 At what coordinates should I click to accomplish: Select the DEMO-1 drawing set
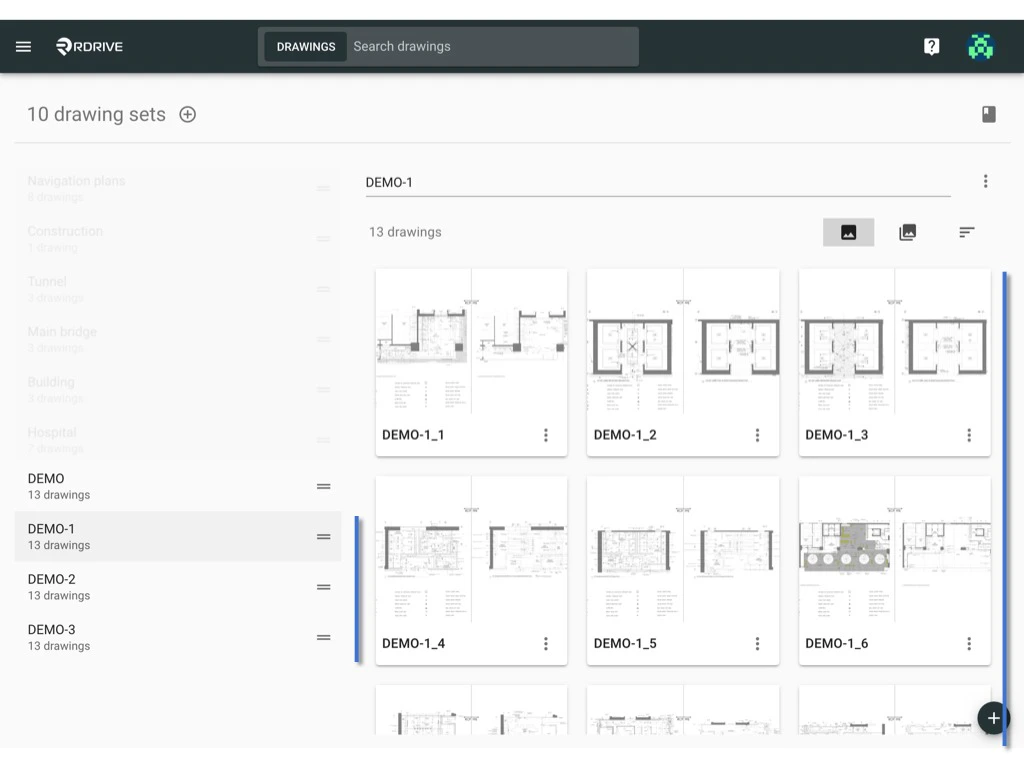pyautogui.click(x=178, y=537)
